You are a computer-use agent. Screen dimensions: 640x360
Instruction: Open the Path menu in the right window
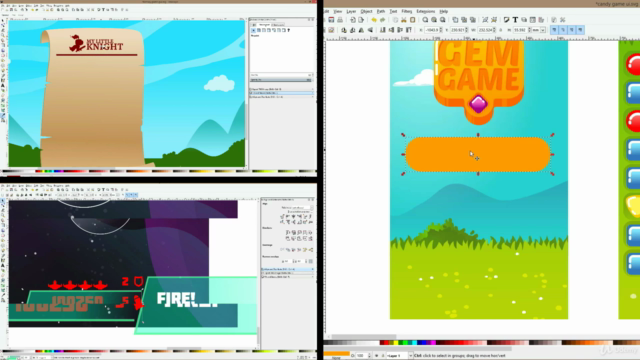click(x=381, y=11)
